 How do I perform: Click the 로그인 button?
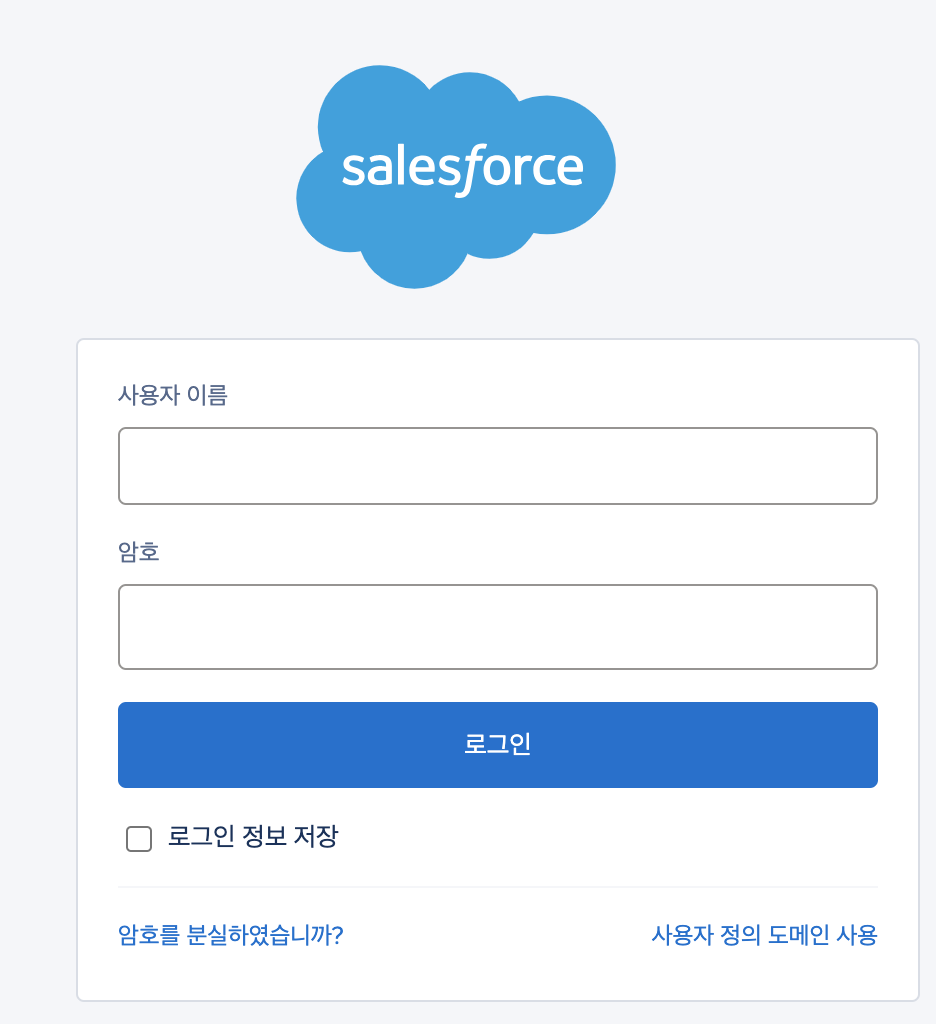497,744
